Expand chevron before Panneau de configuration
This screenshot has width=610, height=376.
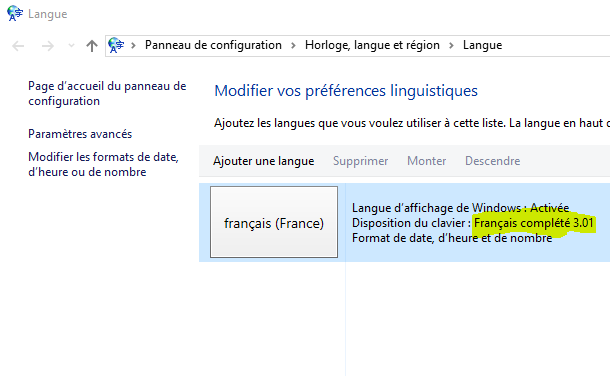point(133,45)
